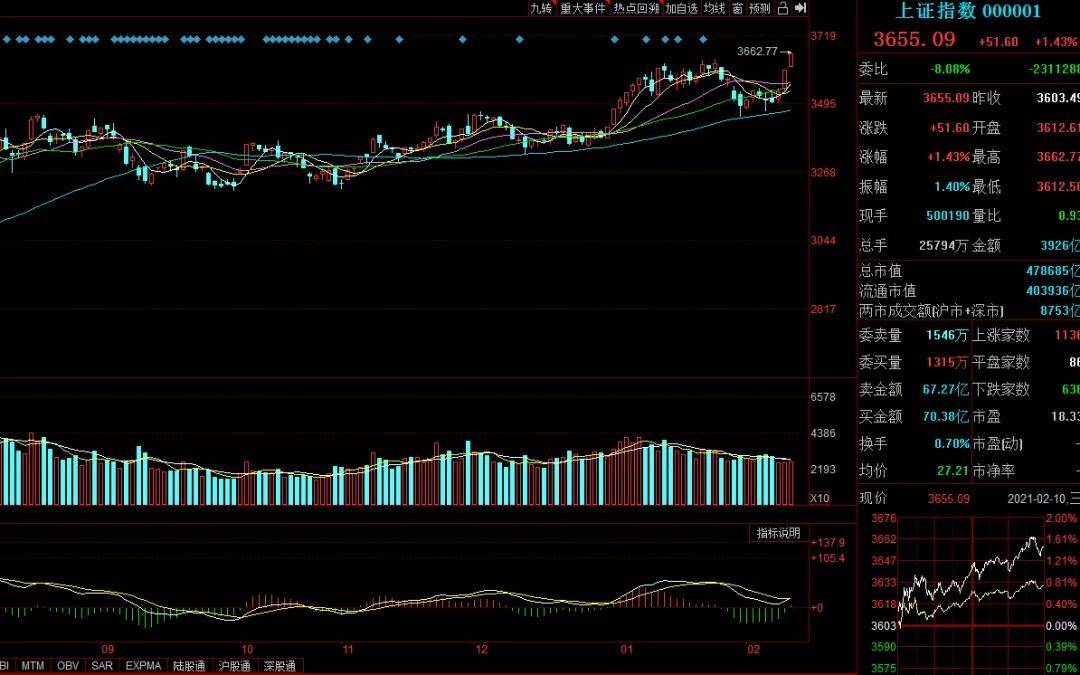Select the EXPMA indicator tab
Image resolution: width=1080 pixels, height=675 pixels.
pos(143,666)
